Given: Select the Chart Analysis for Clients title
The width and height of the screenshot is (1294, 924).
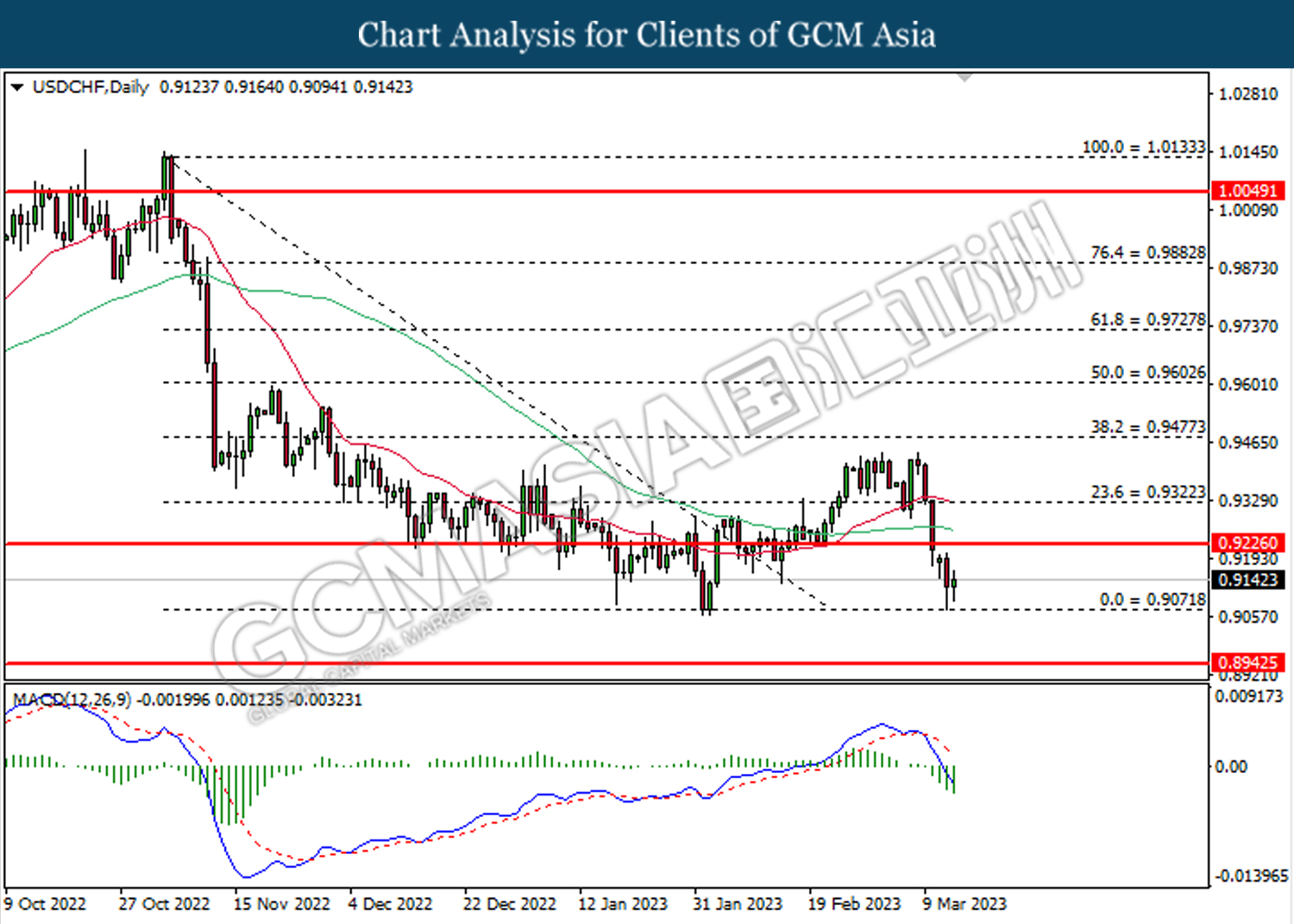Looking at the screenshot, I should [646, 35].
